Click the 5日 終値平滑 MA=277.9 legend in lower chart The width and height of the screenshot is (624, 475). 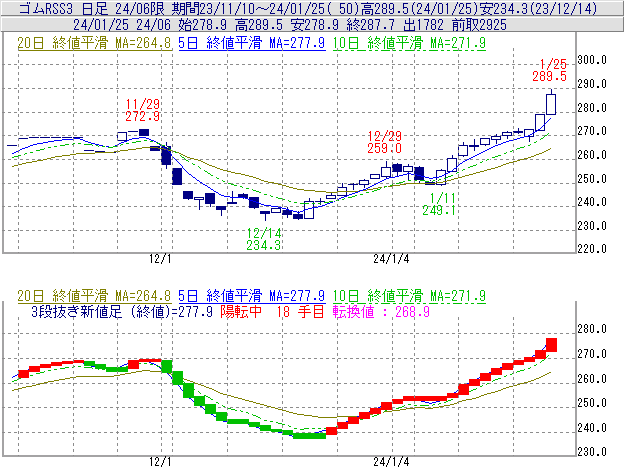click(252, 296)
